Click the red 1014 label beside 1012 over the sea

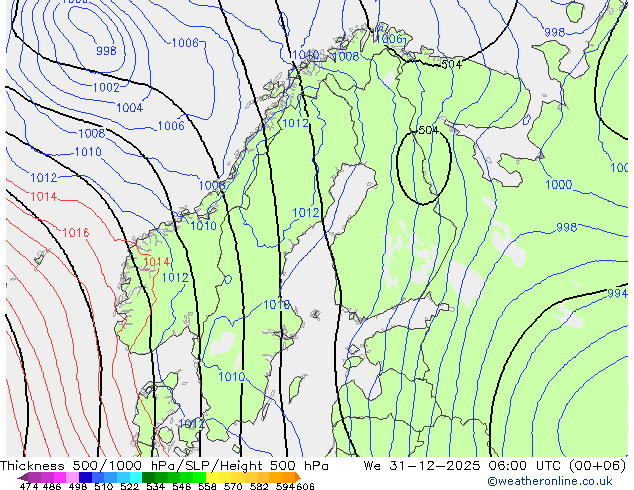[x=44, y=196]
